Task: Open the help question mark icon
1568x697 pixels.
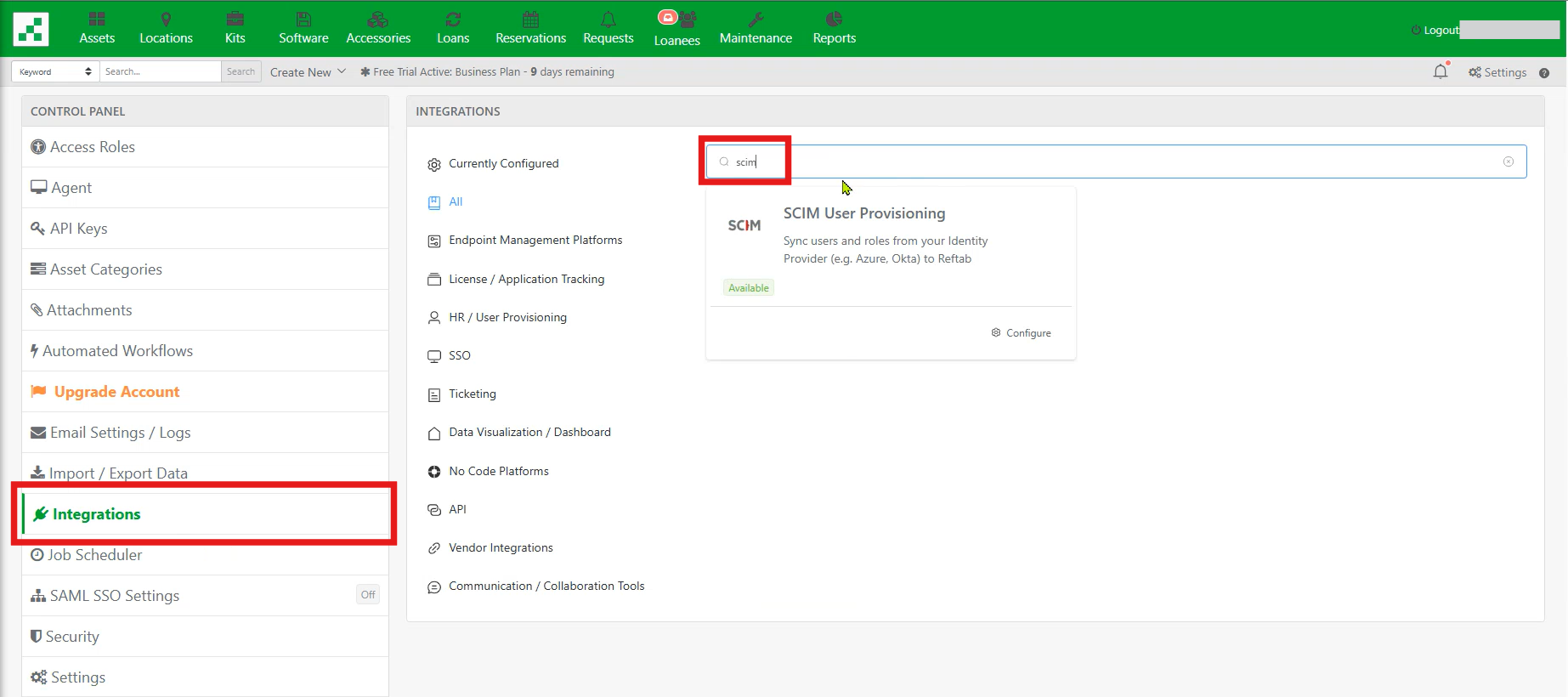Action: (1544, 73)
